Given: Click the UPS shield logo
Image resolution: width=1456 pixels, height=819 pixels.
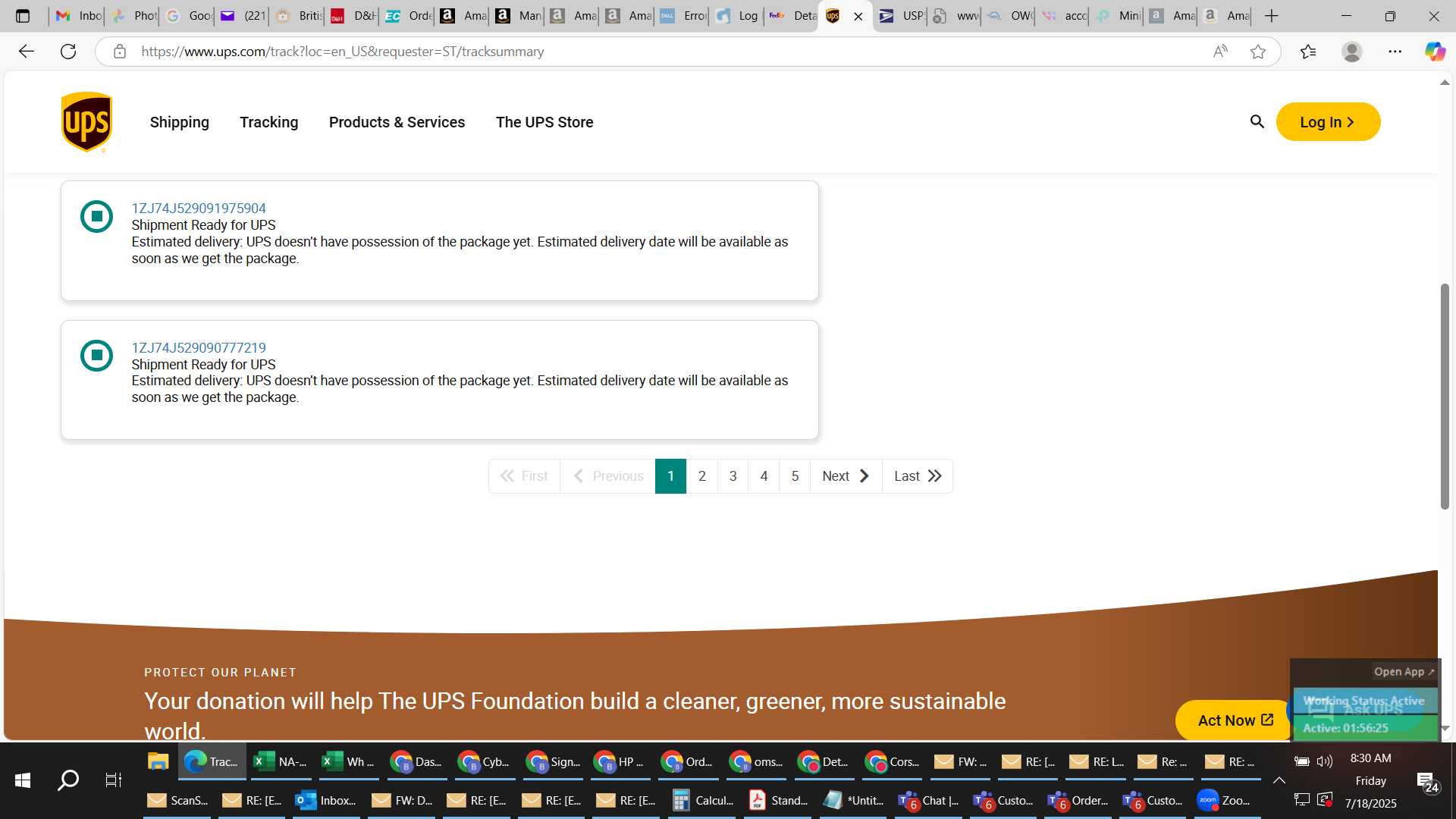Looking at the screenshot, I should (x=86, y=122).
